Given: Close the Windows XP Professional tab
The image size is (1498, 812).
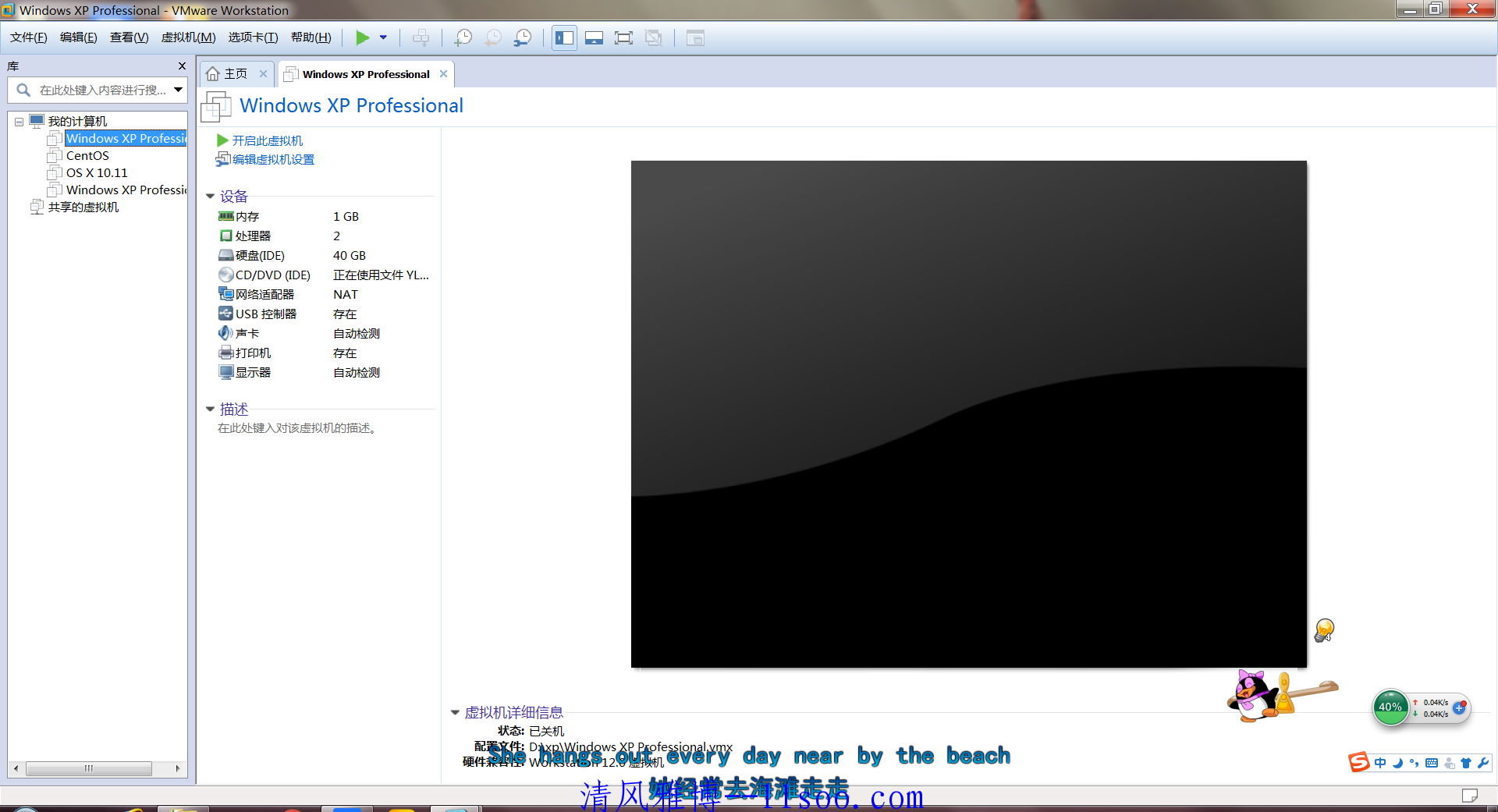Looking at the screenshot, I should tap(444, 73).
